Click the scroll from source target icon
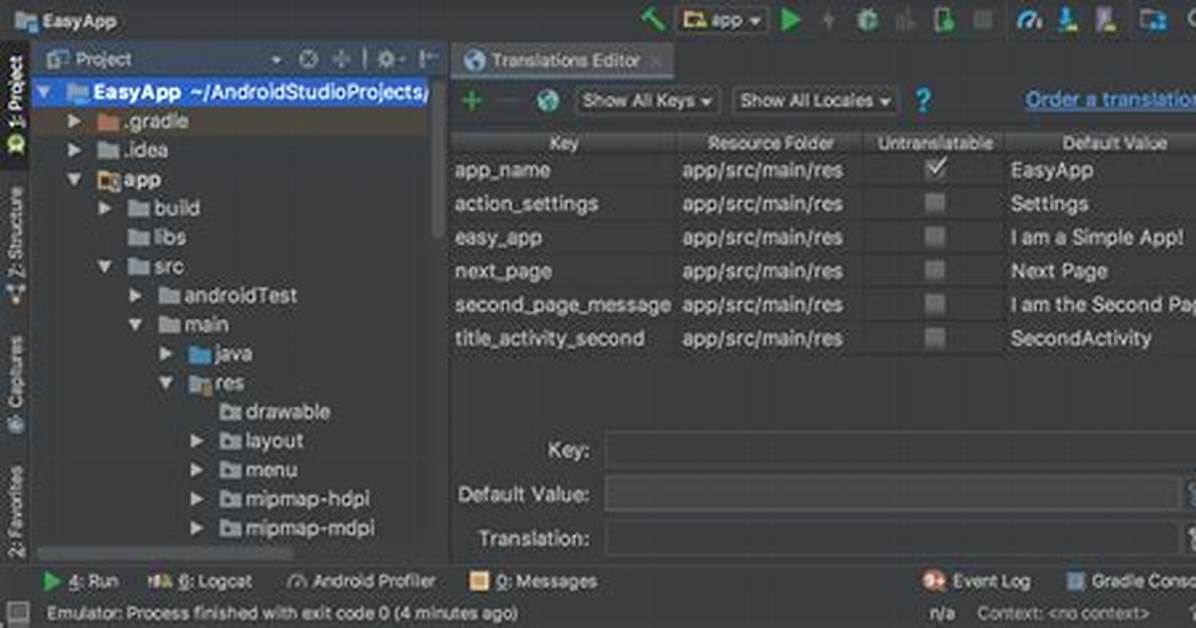This screenshot has width=1196, height=628. tap(308, 59)
